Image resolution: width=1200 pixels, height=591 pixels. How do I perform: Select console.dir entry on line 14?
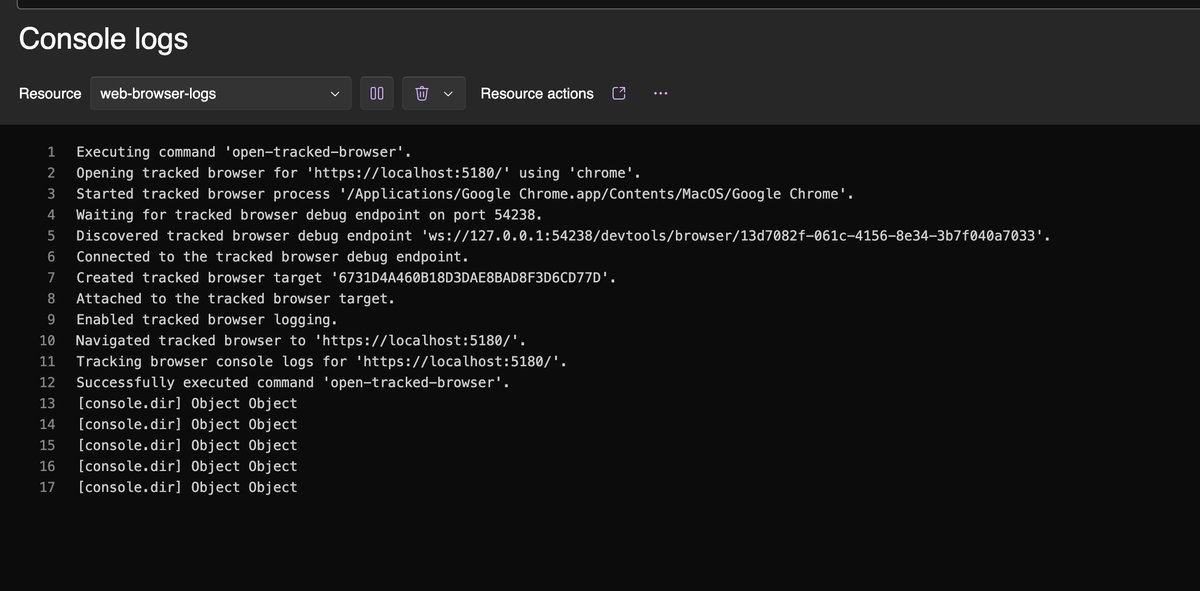[x=187, y=424]
